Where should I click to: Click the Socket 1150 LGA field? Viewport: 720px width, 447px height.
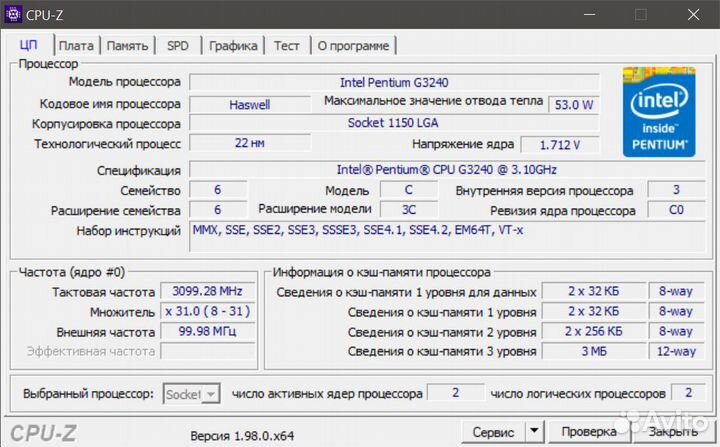coord(394,123)
